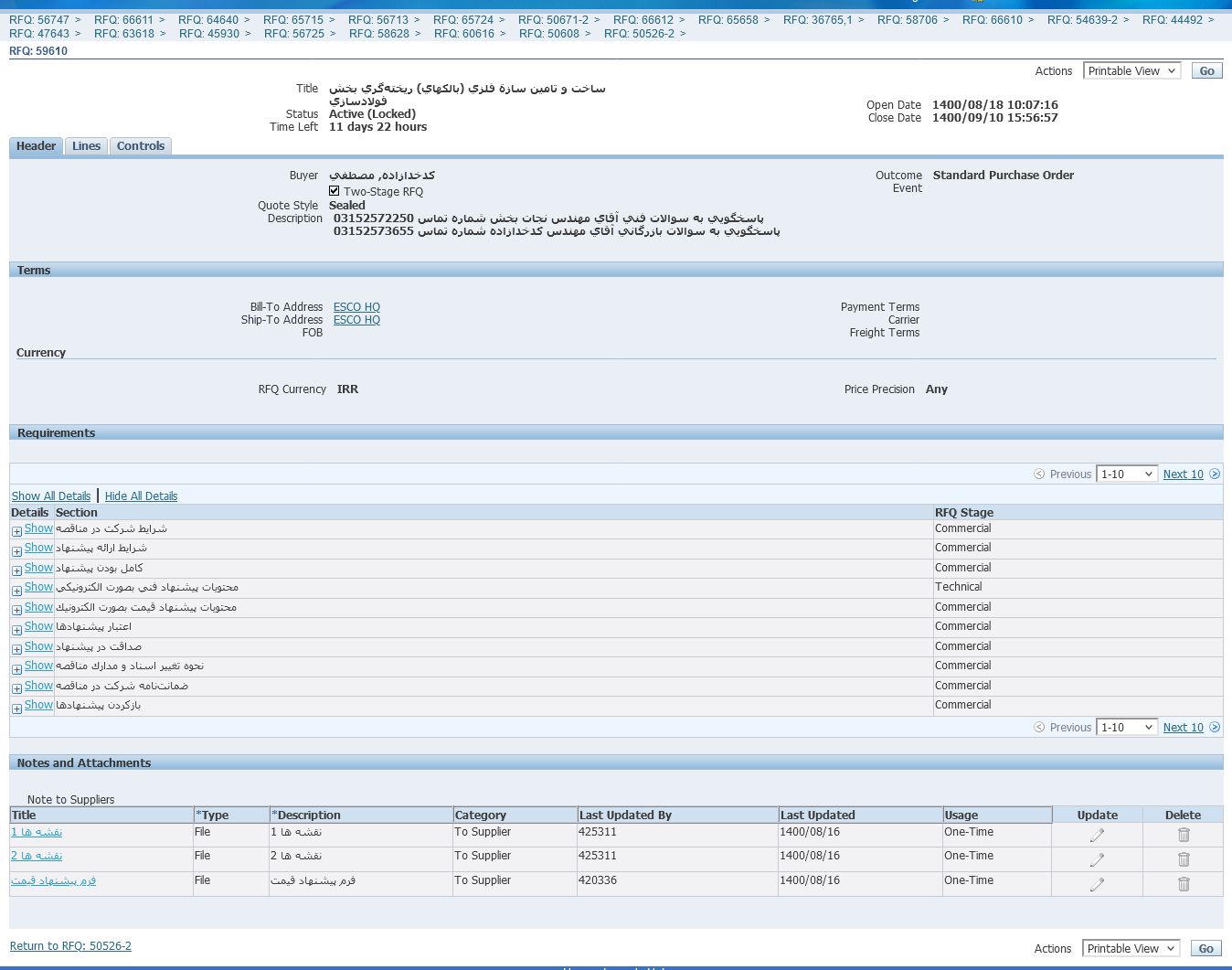Viewport: 1232px width, 970px height.
Task: Delete attachment نقشه ها 1 via trash icon
Action: coord(1184,835)
